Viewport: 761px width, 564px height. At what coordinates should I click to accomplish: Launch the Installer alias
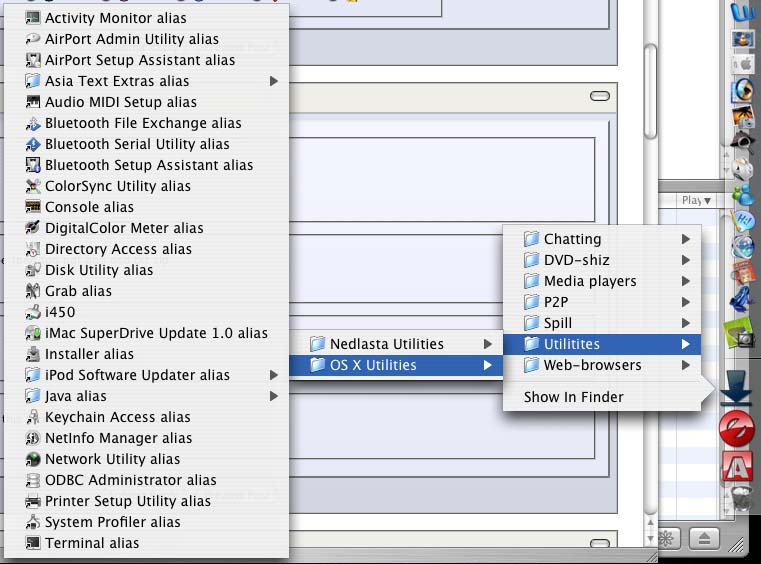pyautogui.click(x=147, y=354)
